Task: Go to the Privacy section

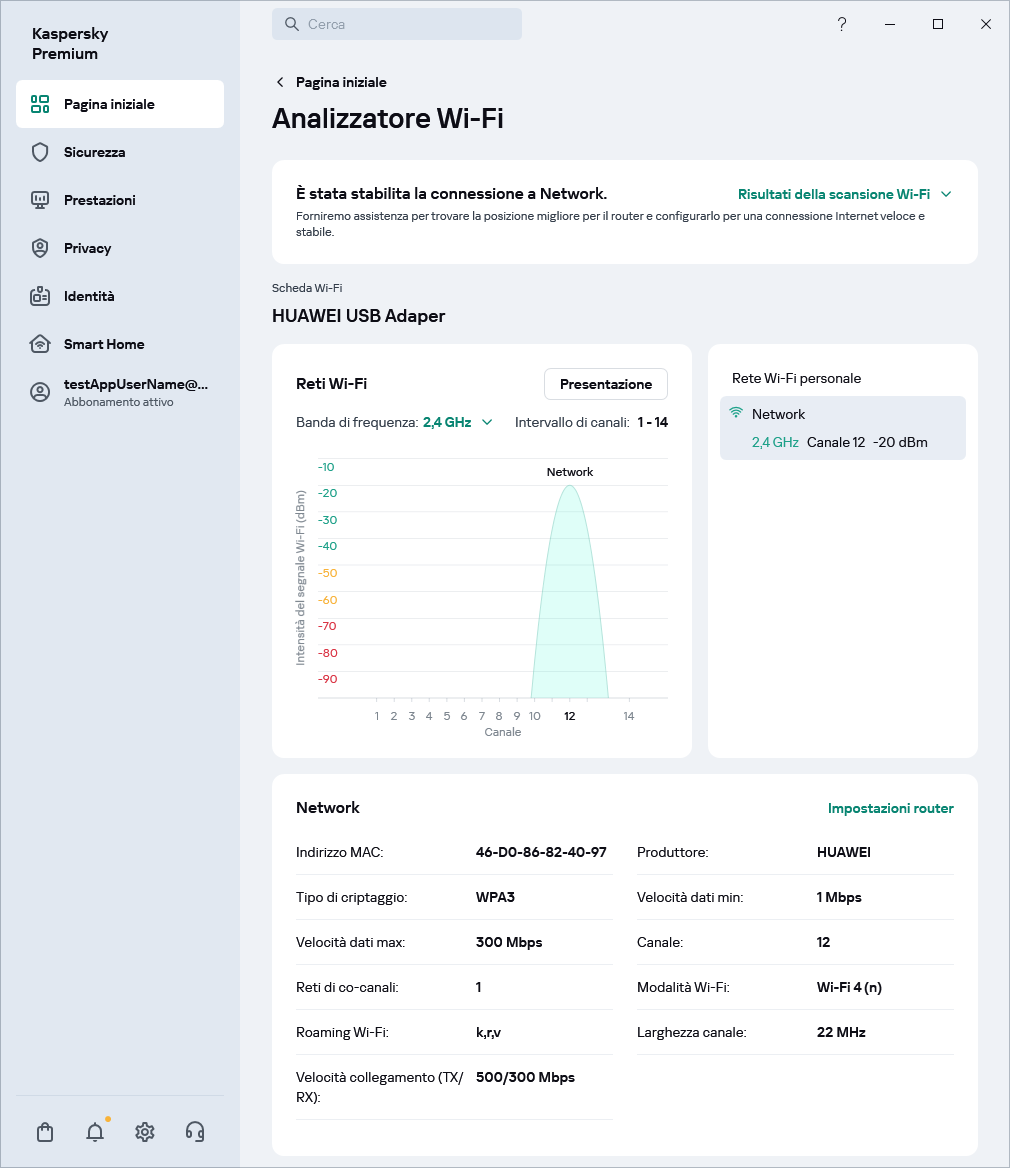Action: pos(87,248)
